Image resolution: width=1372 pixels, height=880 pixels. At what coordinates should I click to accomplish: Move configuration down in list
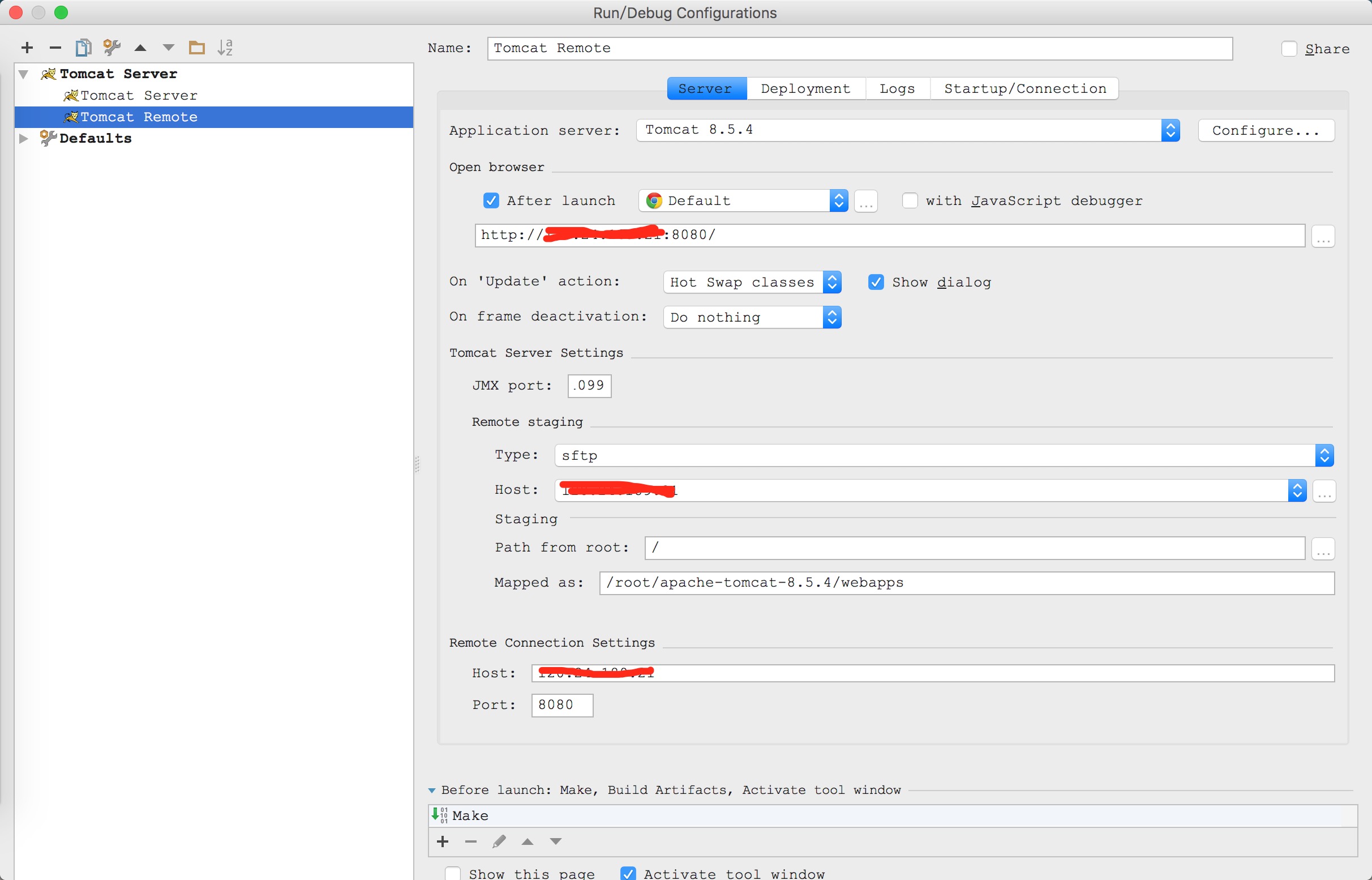pyautogui.click(x=169, y=48)
